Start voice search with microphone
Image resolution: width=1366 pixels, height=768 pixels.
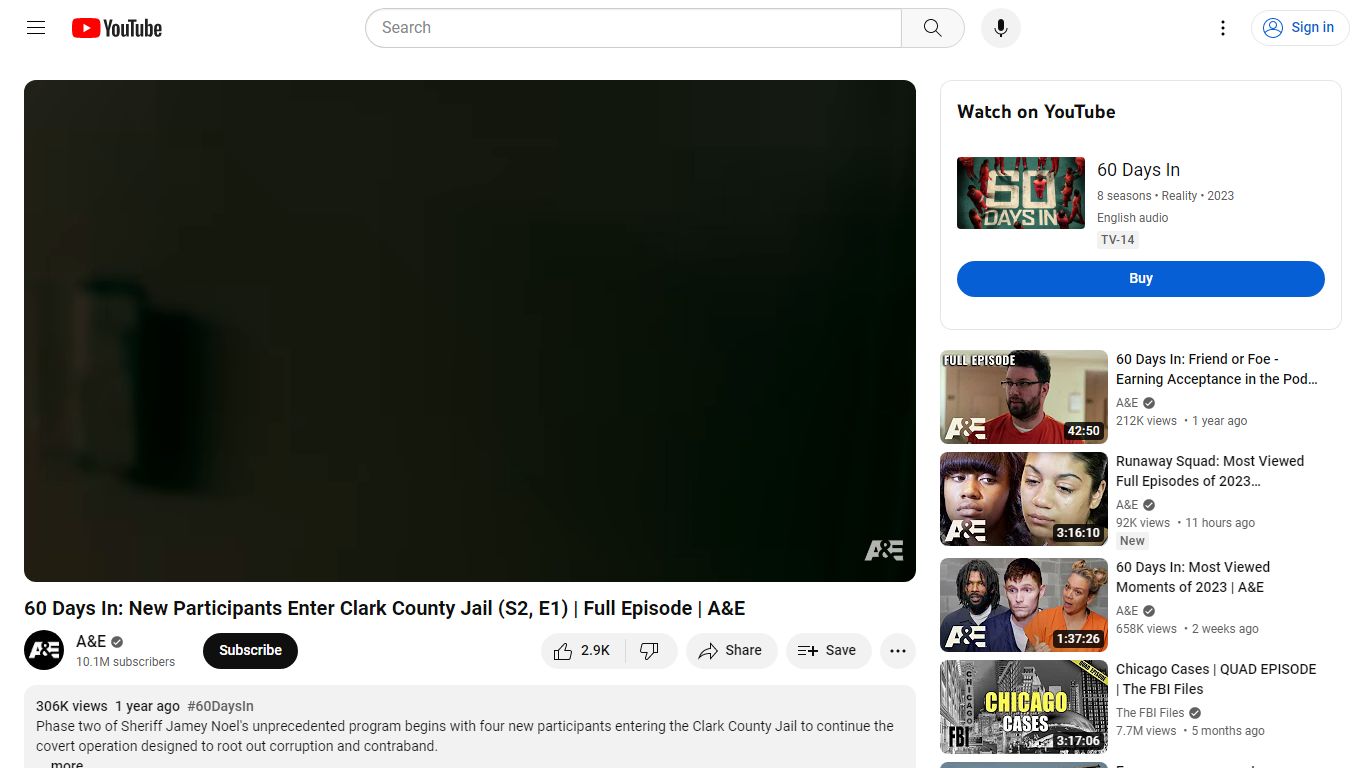click(1000, 28)
